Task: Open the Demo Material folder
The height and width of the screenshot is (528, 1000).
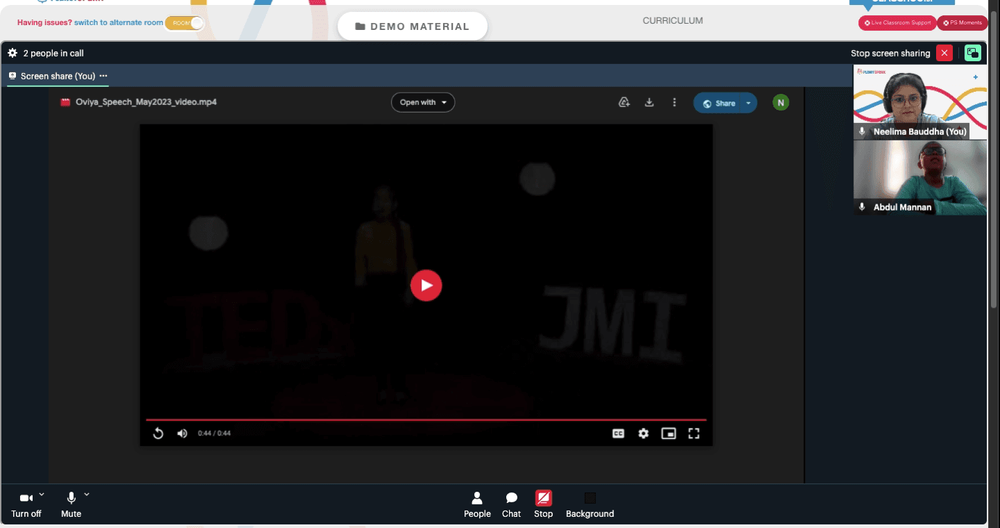Action: (x=413, y=26)
